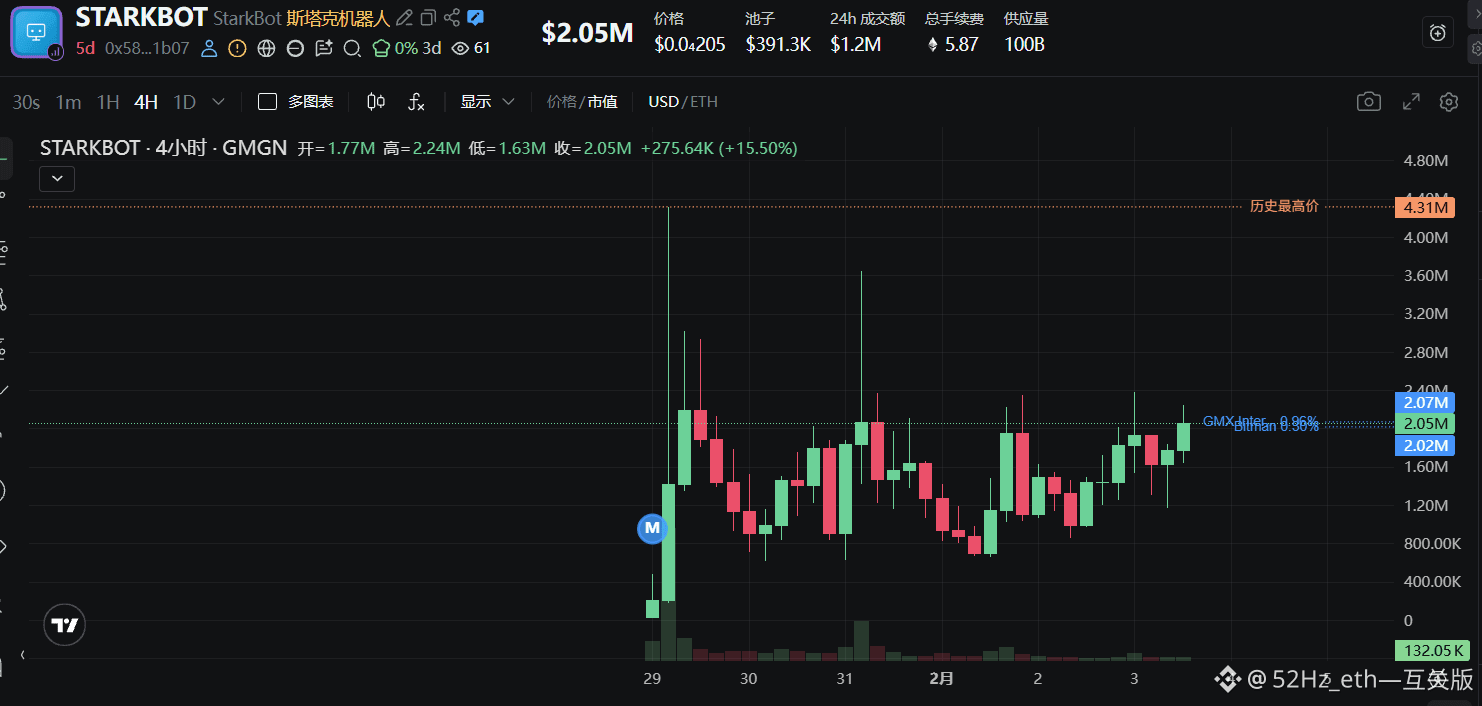Click the 4.31M all-time-high price label

(1425, 208)
